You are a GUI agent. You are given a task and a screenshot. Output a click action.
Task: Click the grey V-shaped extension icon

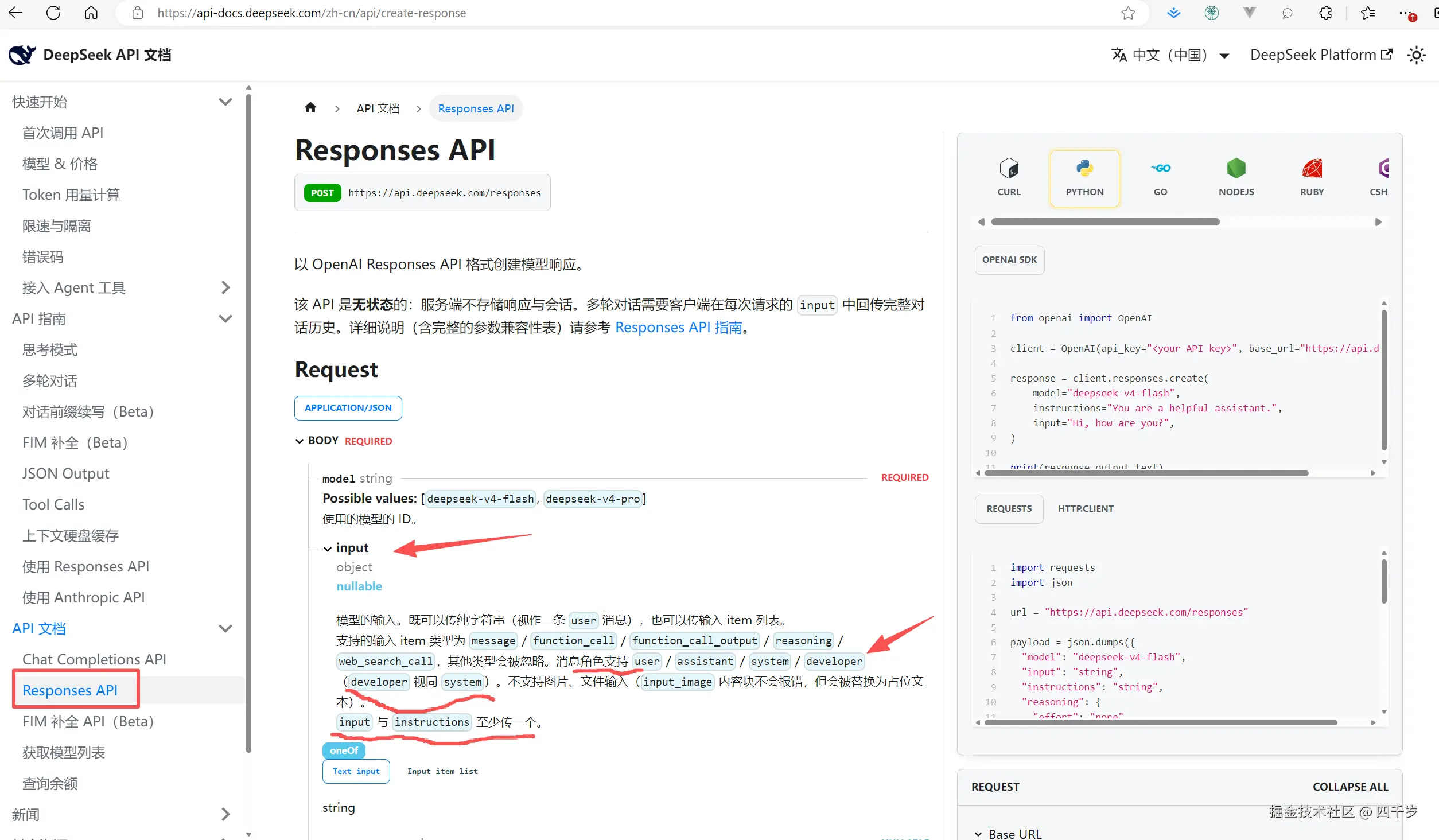click(x=1249, y=13)
